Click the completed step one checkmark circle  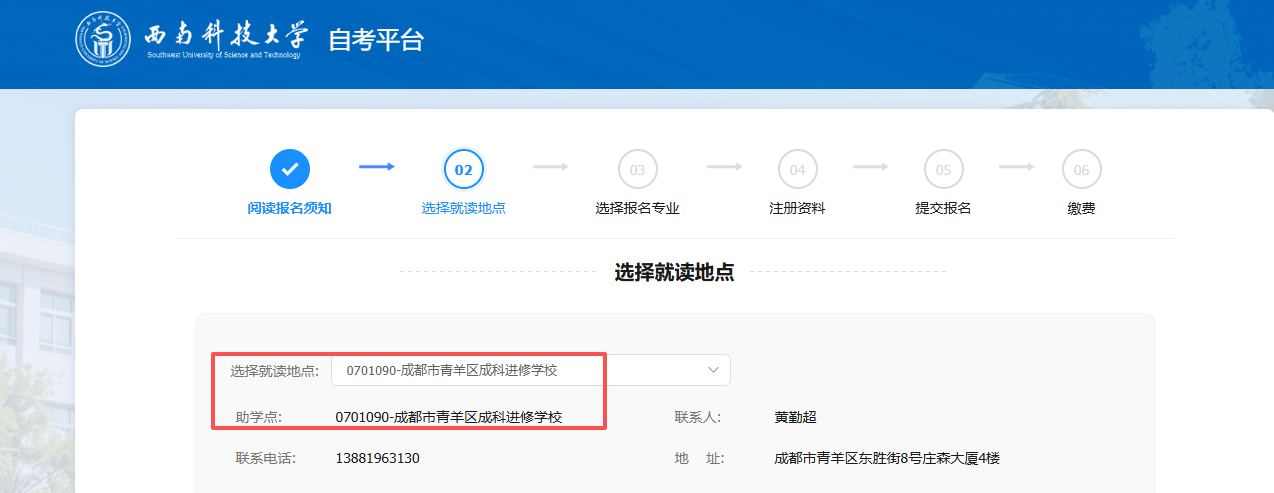click(290, 169)
